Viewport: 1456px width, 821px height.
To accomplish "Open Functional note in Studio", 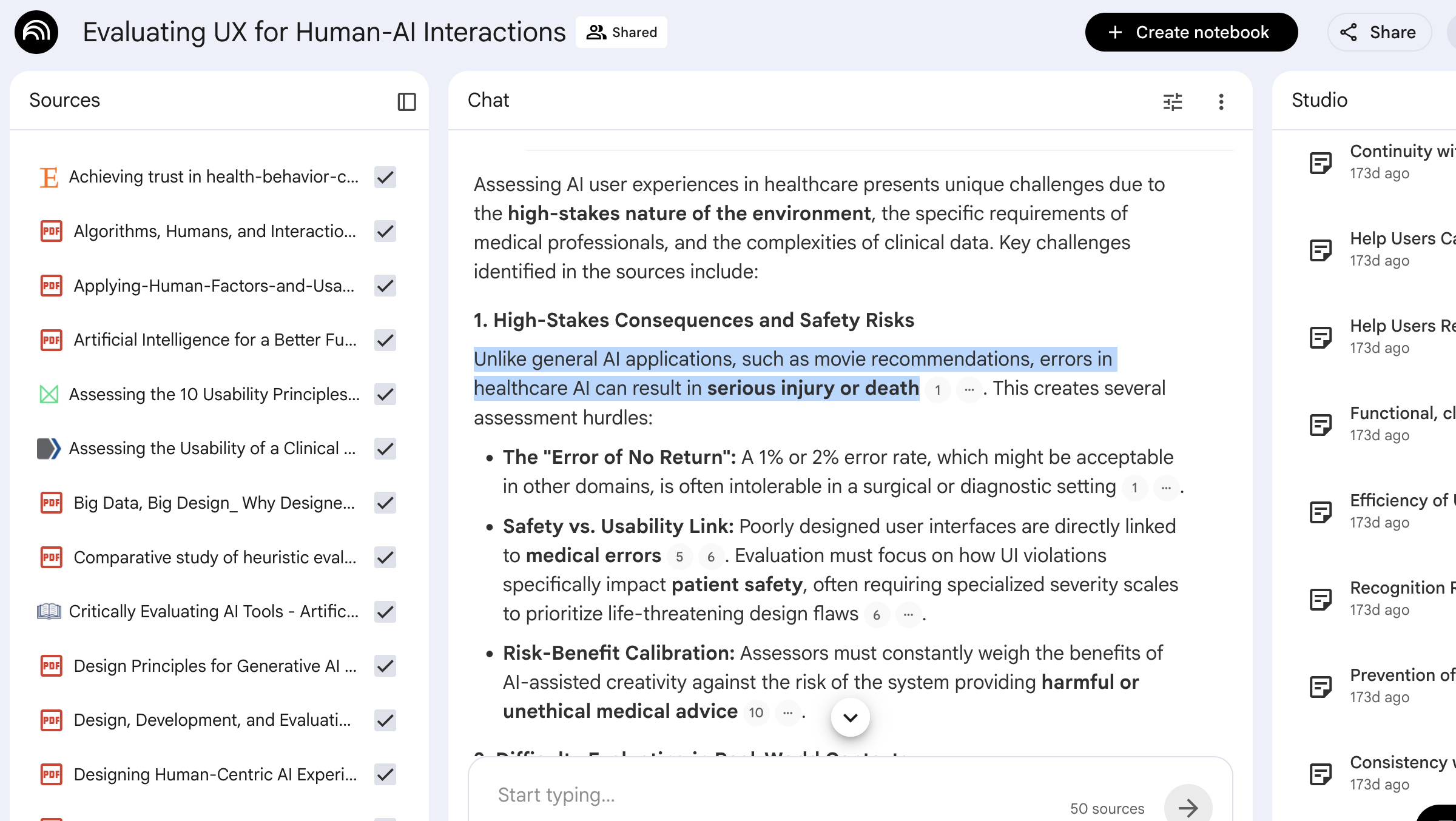I will tap(1381, 424).
